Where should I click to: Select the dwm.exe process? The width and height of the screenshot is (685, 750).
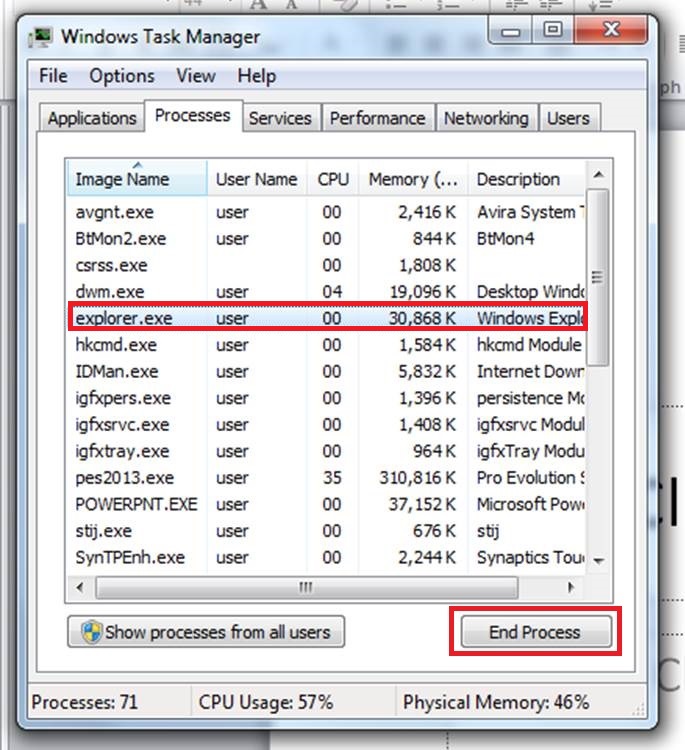tap(326, 291)
